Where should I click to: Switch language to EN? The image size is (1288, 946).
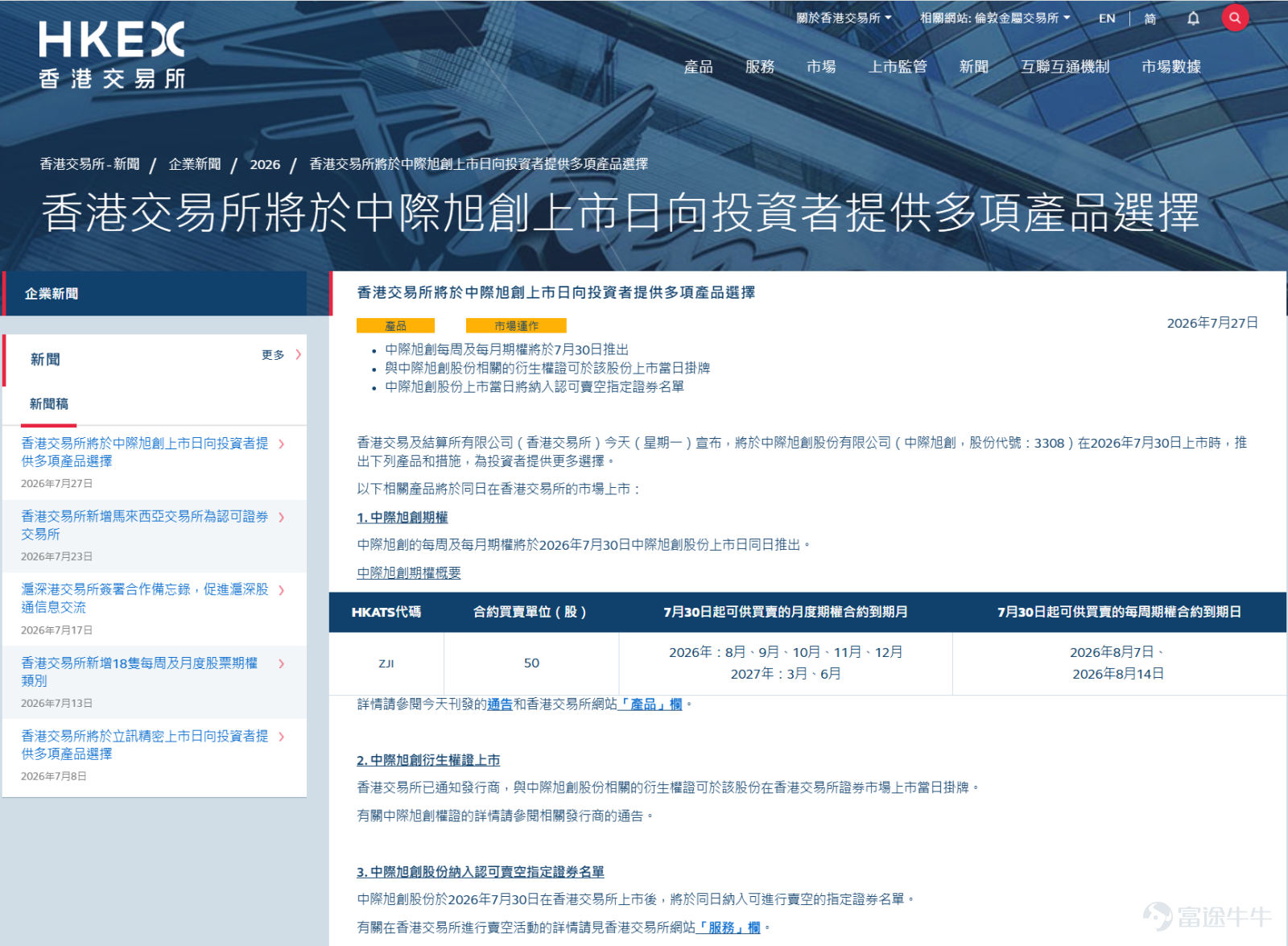tap(1107, 19)
